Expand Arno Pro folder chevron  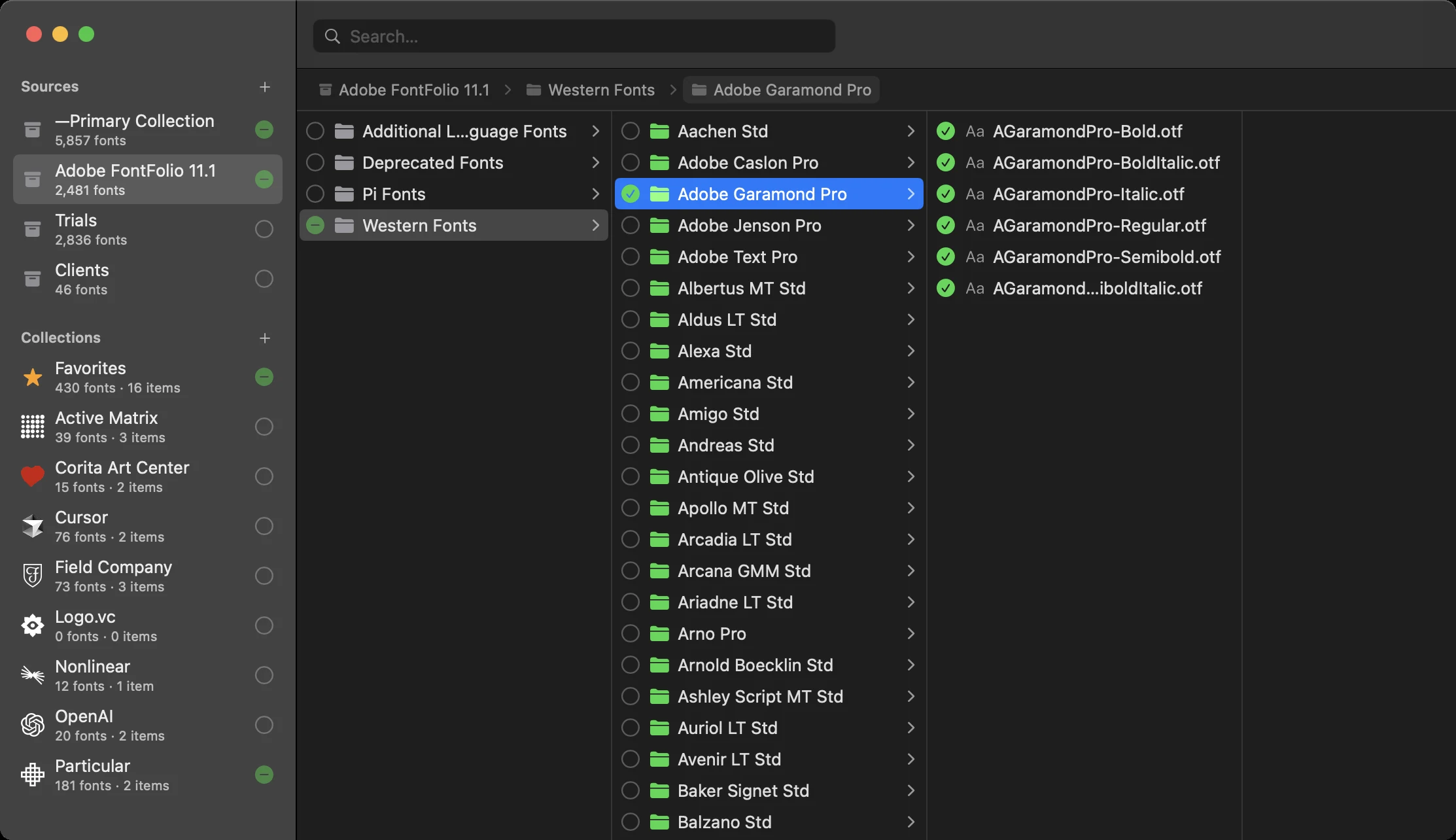pyautogui.click(x=910, y=634)
